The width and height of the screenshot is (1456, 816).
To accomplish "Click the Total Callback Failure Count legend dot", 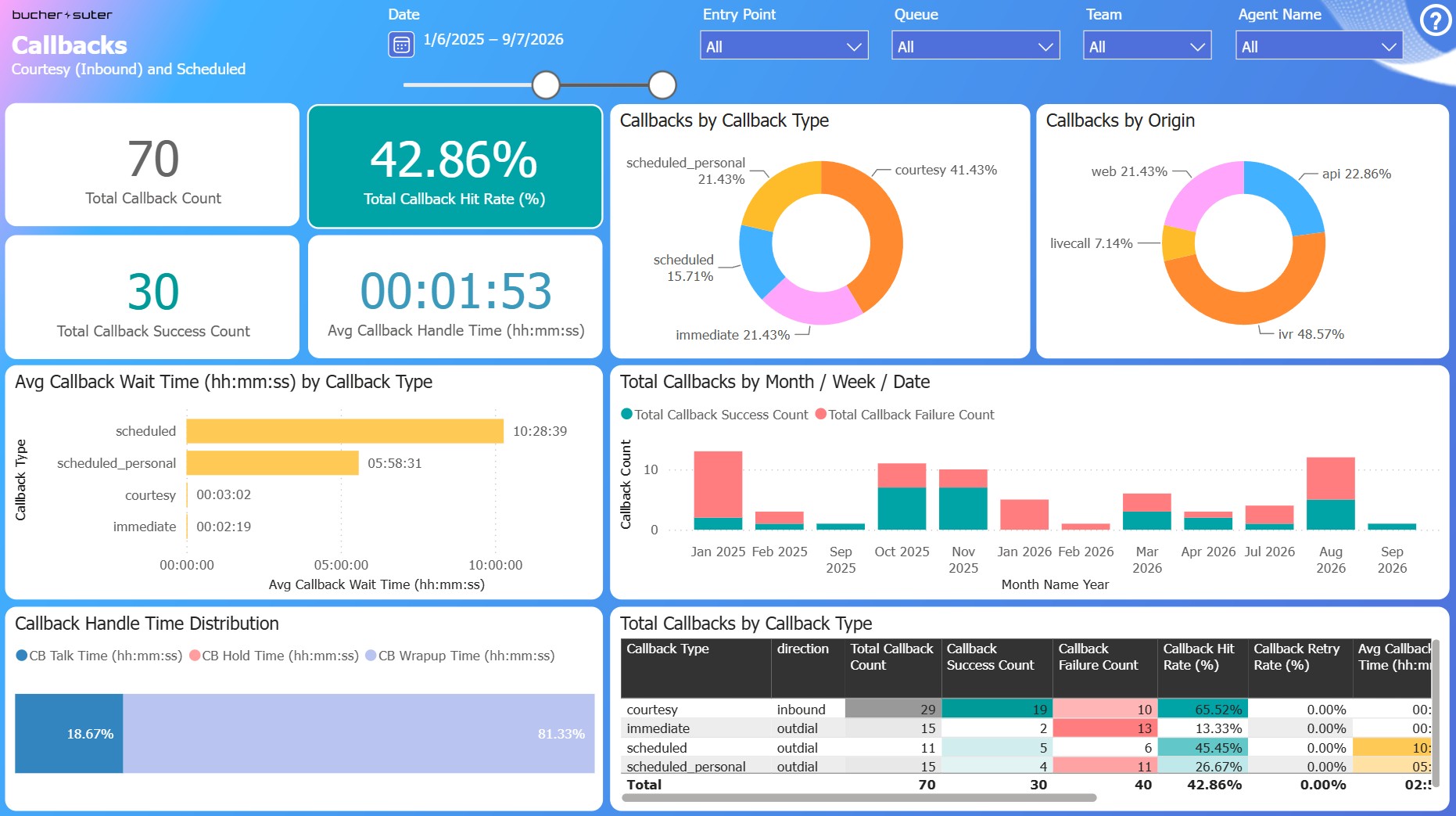I will [x=821, y=414].
